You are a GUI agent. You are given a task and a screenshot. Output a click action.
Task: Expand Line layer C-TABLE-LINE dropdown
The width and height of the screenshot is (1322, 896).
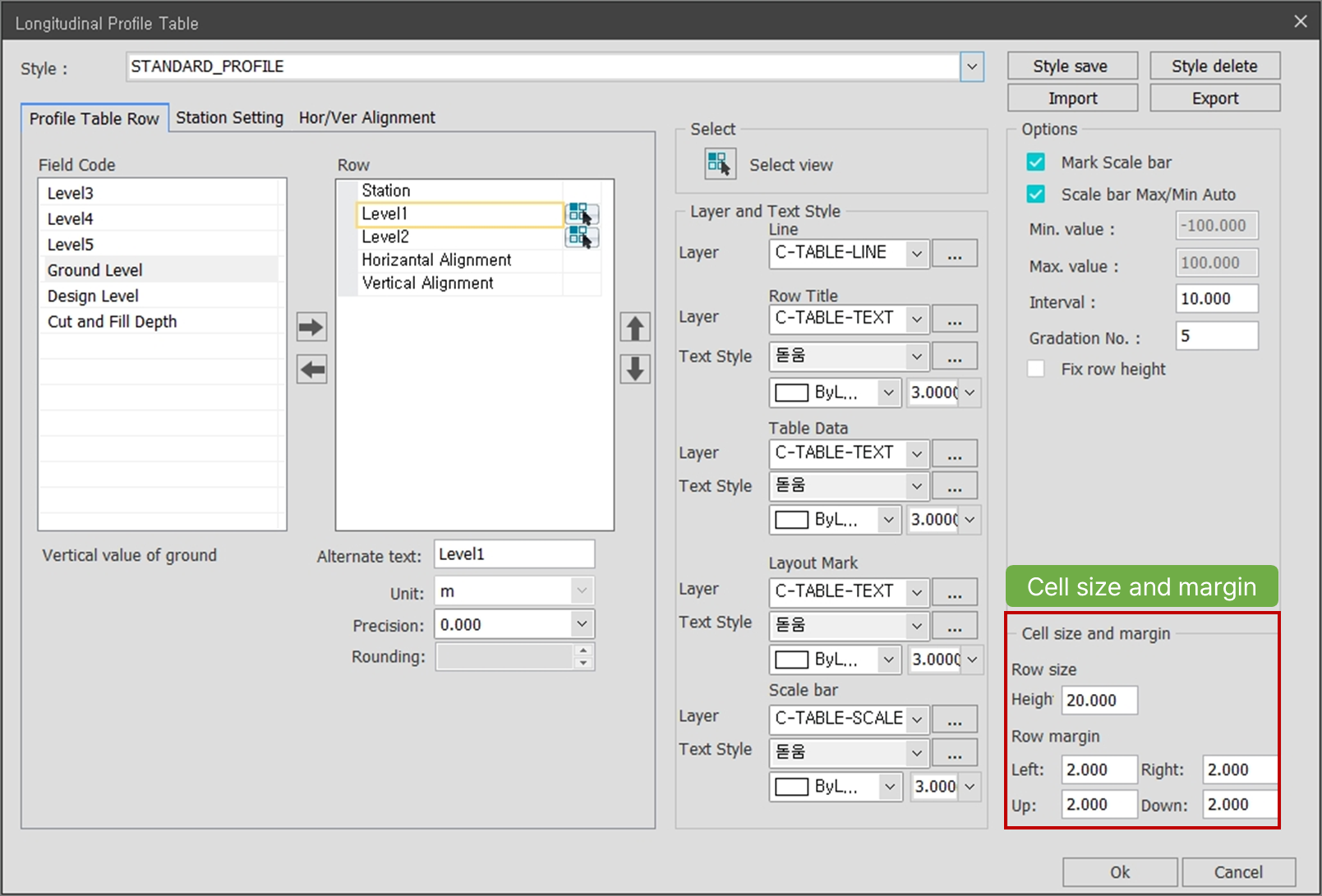pos(917,254)
